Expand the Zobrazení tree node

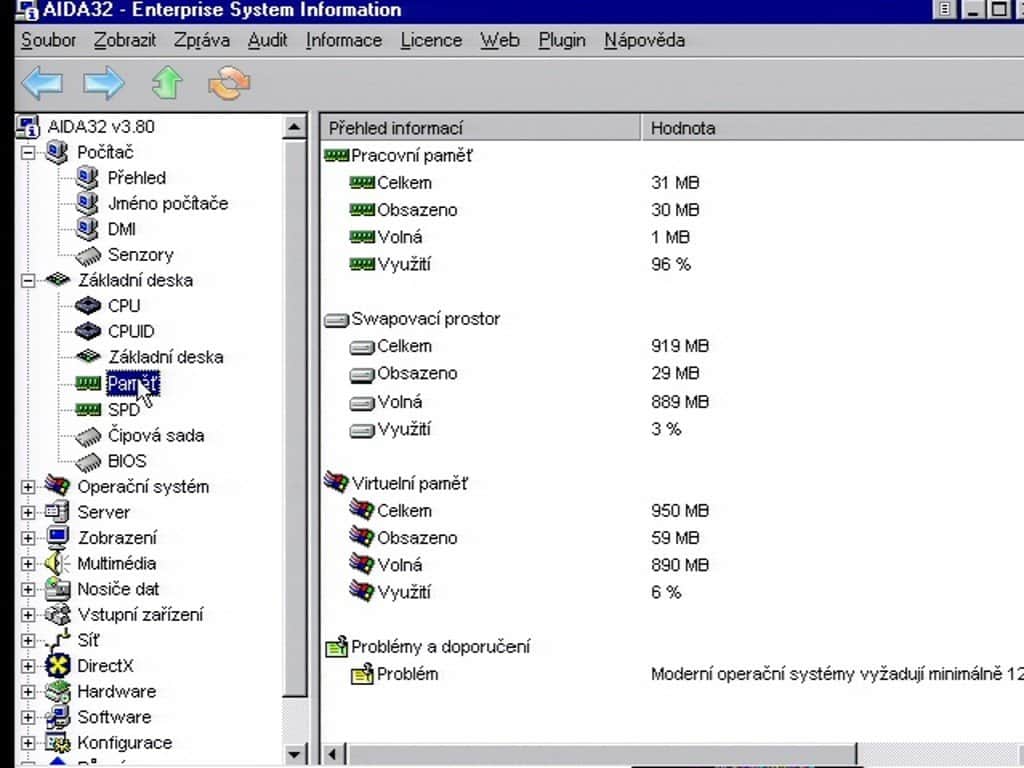coord(28,537)
